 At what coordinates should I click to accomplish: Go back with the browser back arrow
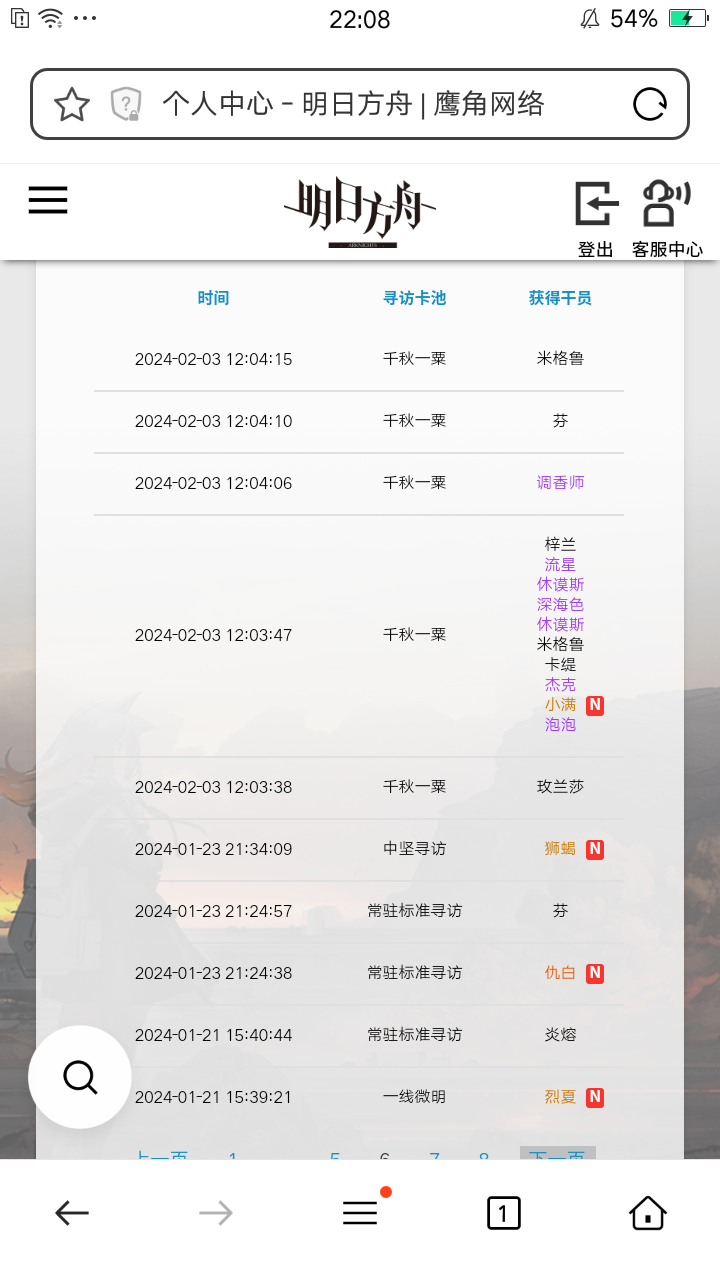click(72, 1214)
